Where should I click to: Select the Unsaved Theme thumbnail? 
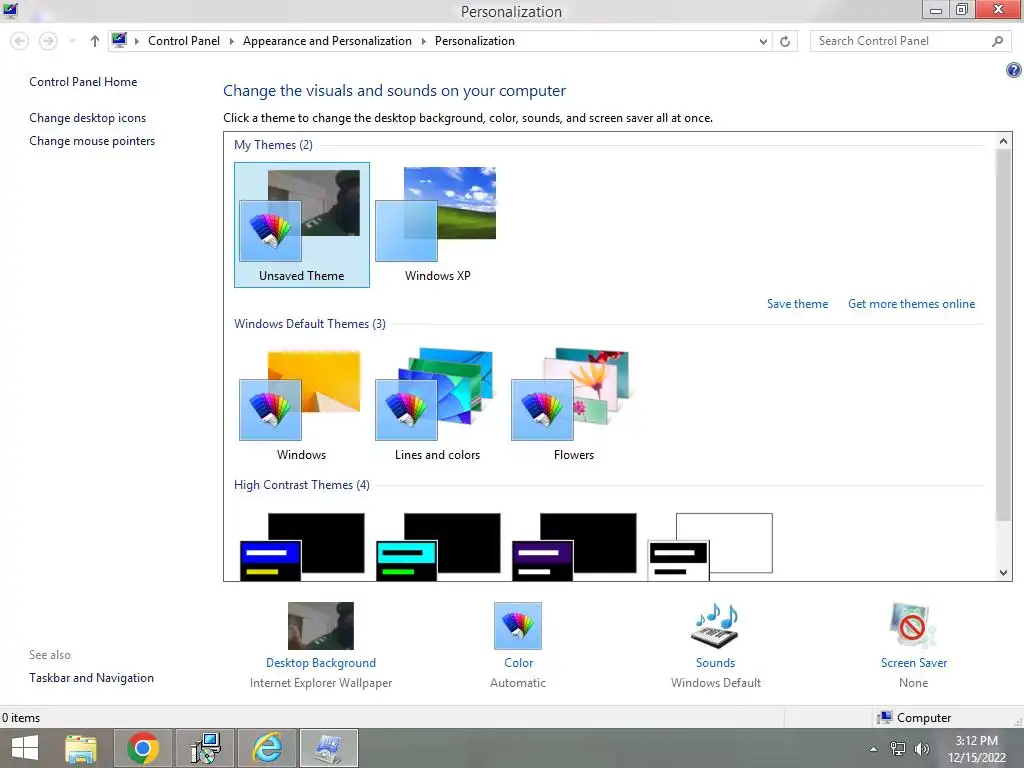pos(302,225)
